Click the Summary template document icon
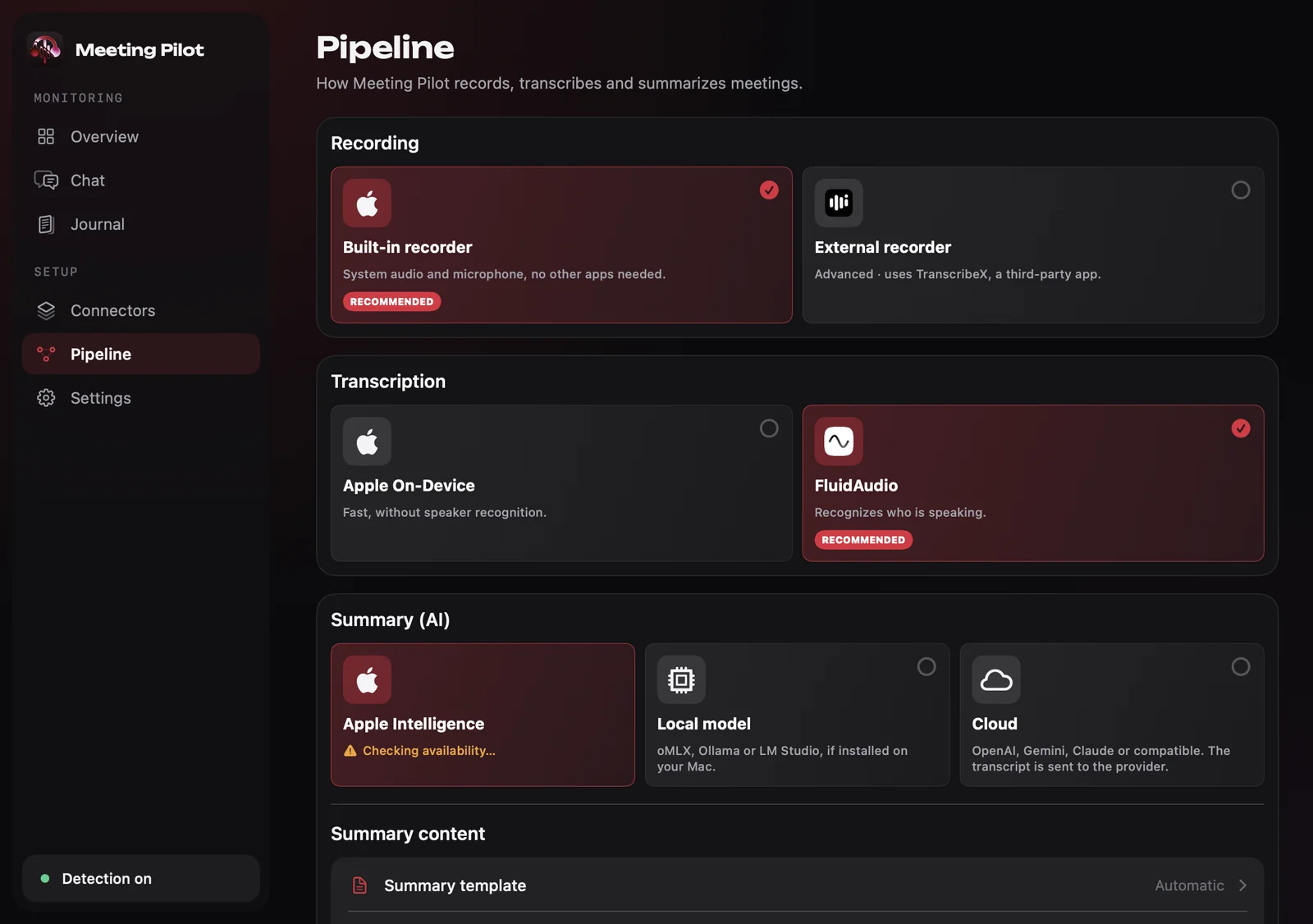Image resolution: width=1313 pixels, height=924 pixels. 359,885
